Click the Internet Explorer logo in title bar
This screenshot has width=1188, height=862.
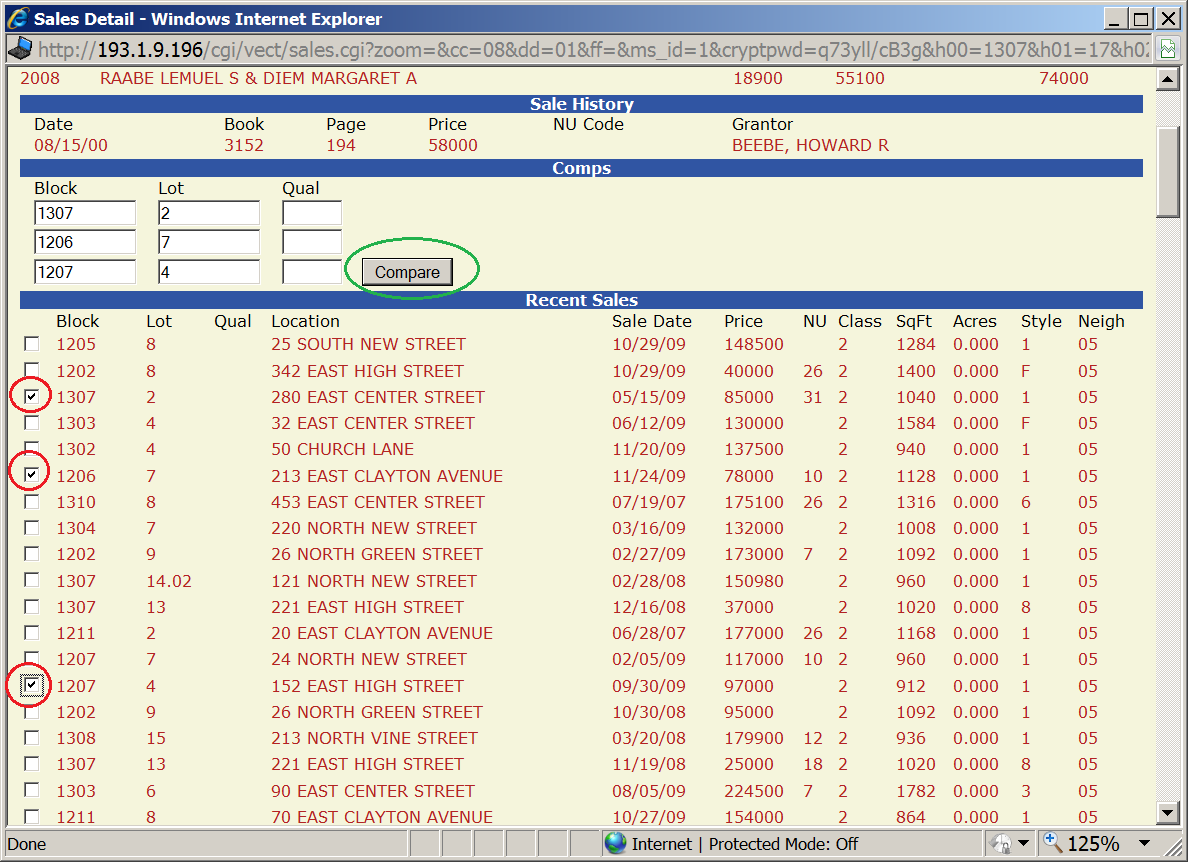[18, 18]
